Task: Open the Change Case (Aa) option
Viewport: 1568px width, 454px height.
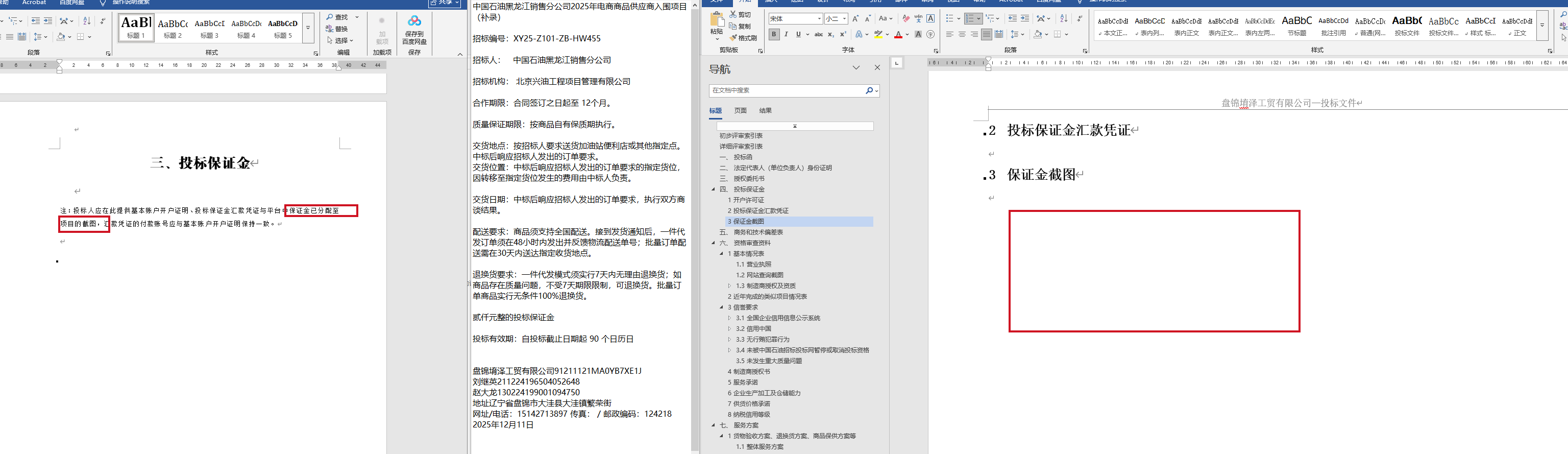Action: point(886,19)
